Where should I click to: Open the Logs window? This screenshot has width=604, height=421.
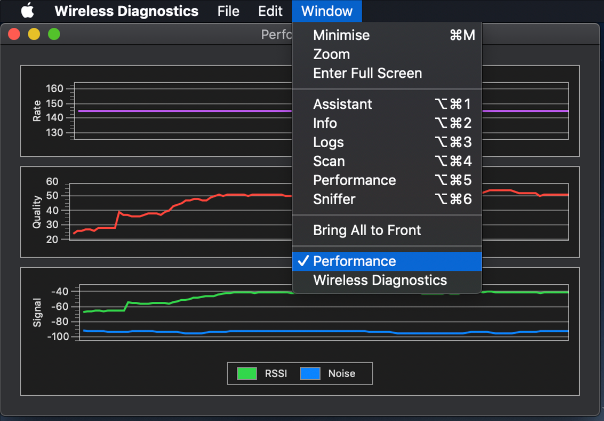click(387, 142)
